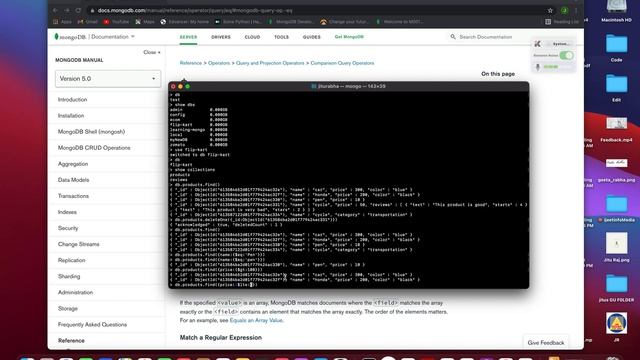Image resolution: width=640 pixels, height=360 pixels.
Task: Open Security in the sidebar
Action: click(x=68, y=228)
